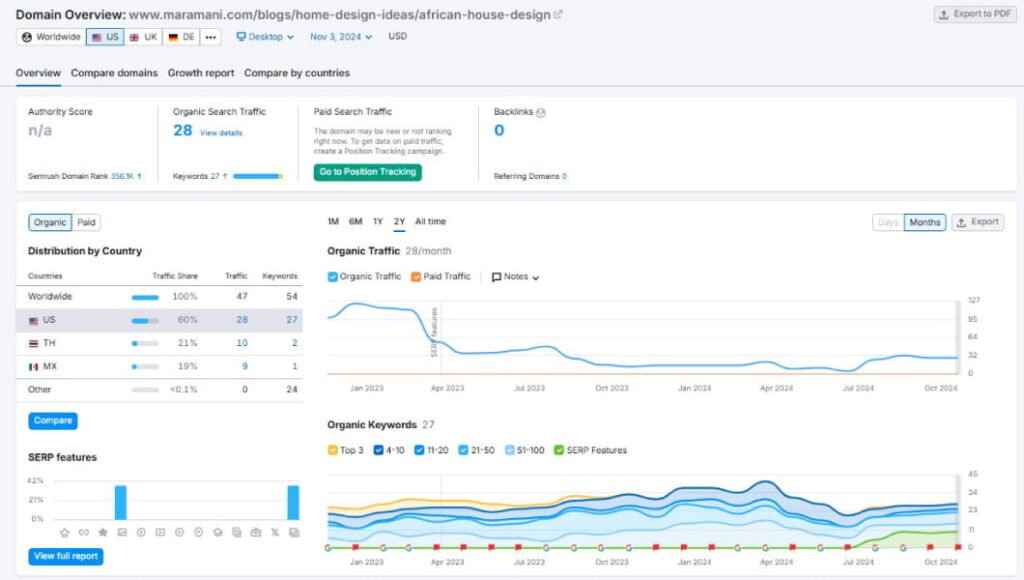1024x580 pixels.
Task: Open the domain URL external link icon
Action: point(558,15)
